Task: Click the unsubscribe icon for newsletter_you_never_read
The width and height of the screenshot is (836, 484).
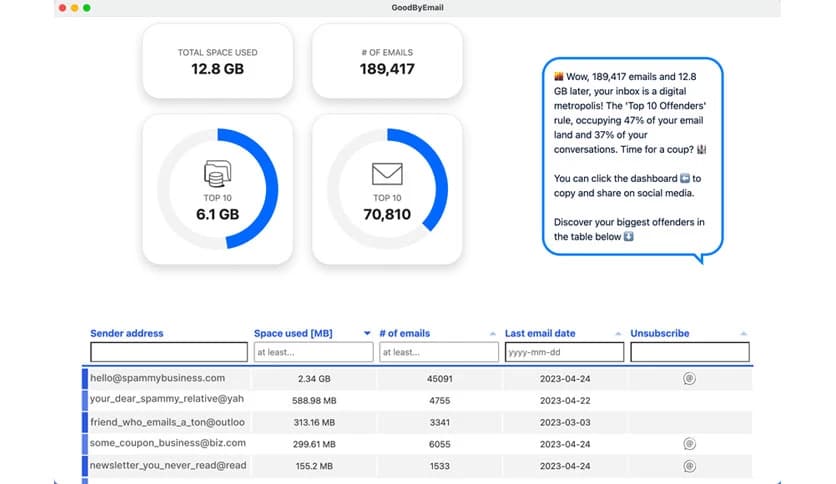Action: point(689,466)
